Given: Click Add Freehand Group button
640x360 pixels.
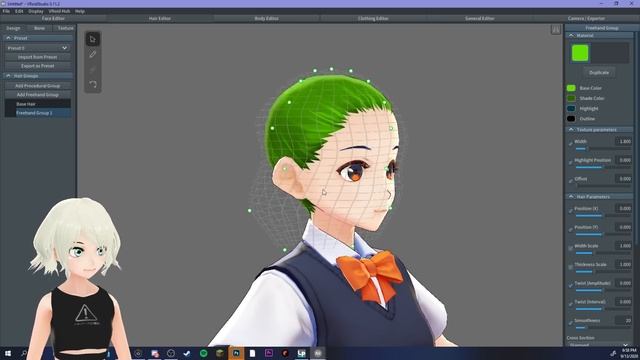Looking at the screenshot, I should point(38,95).
